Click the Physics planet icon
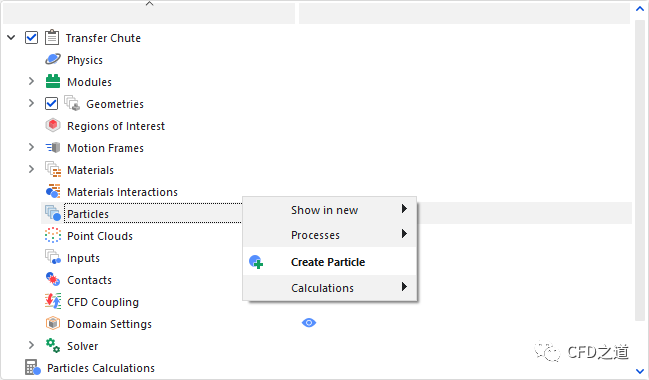 (53, 59)
